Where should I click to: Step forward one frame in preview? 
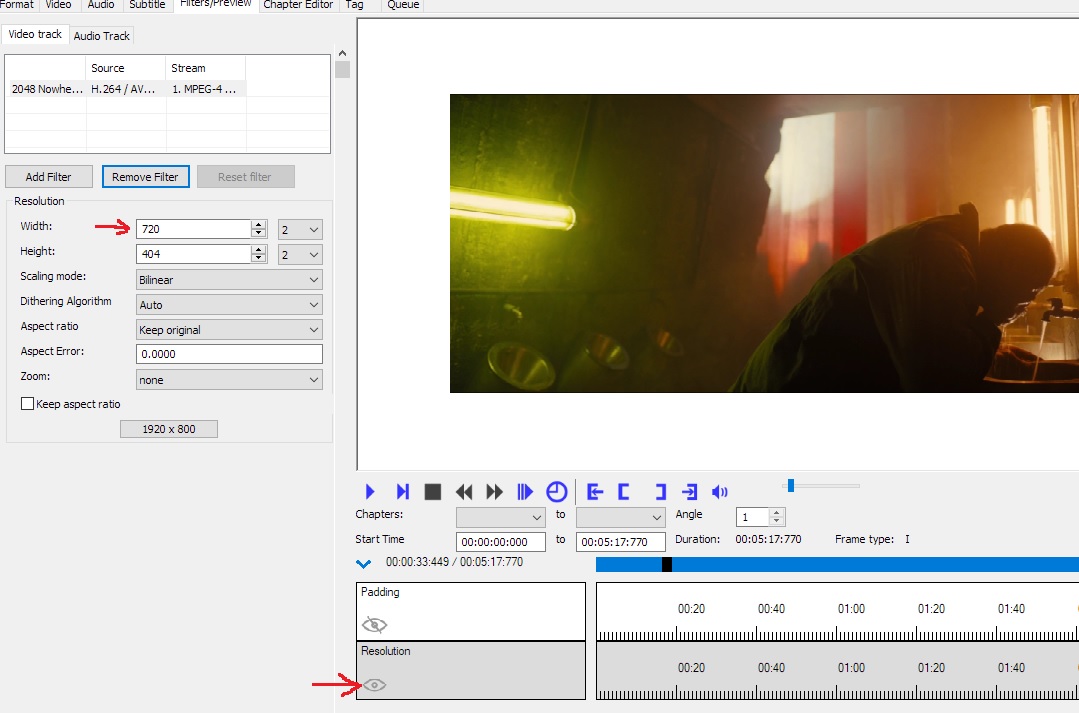pyautogui.click(x=403, y=491)
